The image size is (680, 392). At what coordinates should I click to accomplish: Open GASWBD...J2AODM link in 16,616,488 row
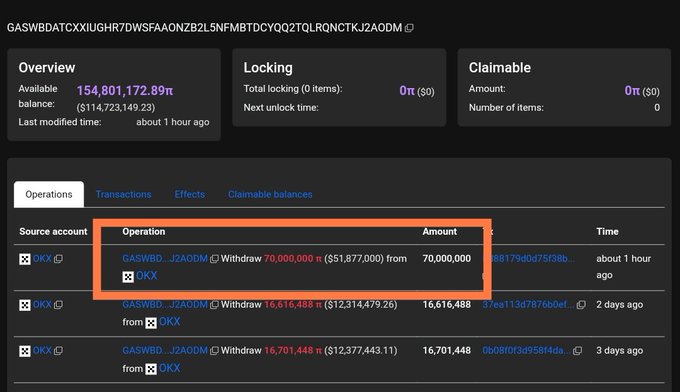165,304
